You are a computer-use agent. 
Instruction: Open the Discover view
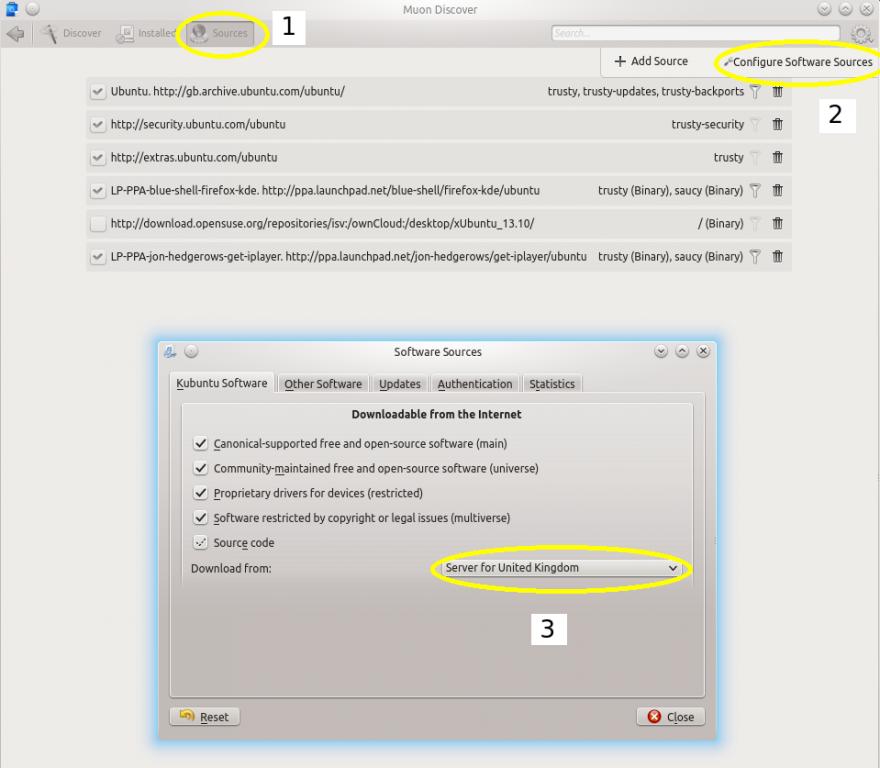pyautogui.click(x=72, y=34)
